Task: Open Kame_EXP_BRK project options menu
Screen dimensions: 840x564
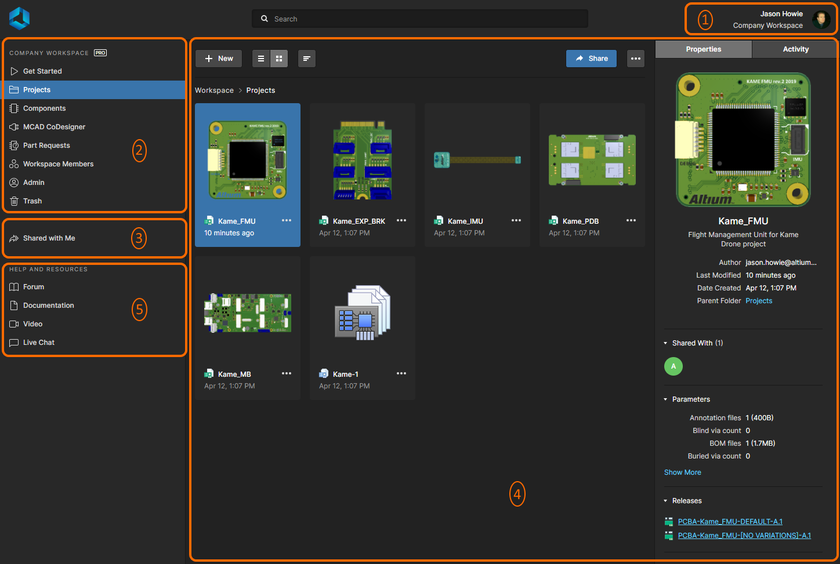Action: (401, 220)
